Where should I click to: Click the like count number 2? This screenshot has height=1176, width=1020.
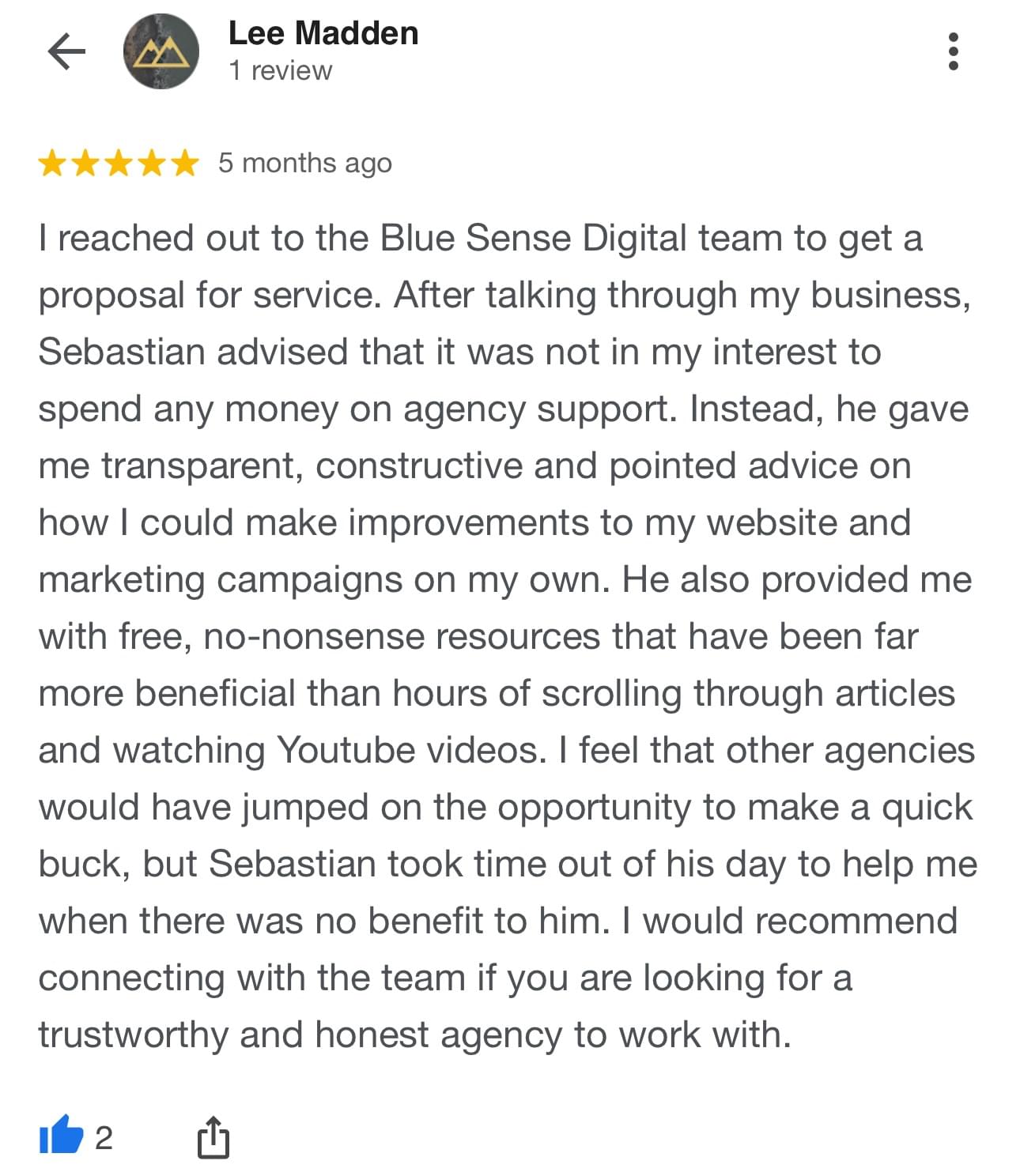coord(104,1139)
